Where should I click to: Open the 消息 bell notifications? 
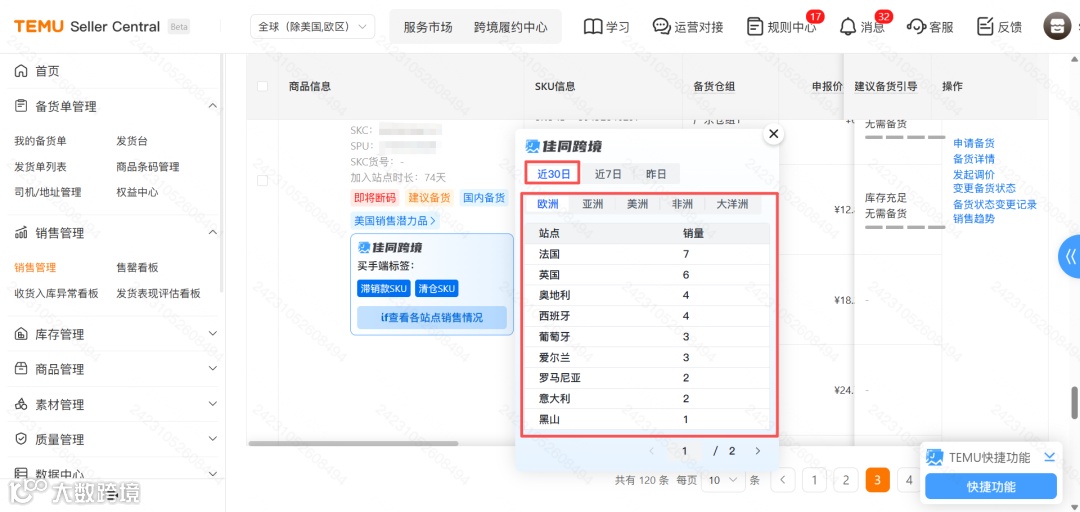click(x=848, y=27)
